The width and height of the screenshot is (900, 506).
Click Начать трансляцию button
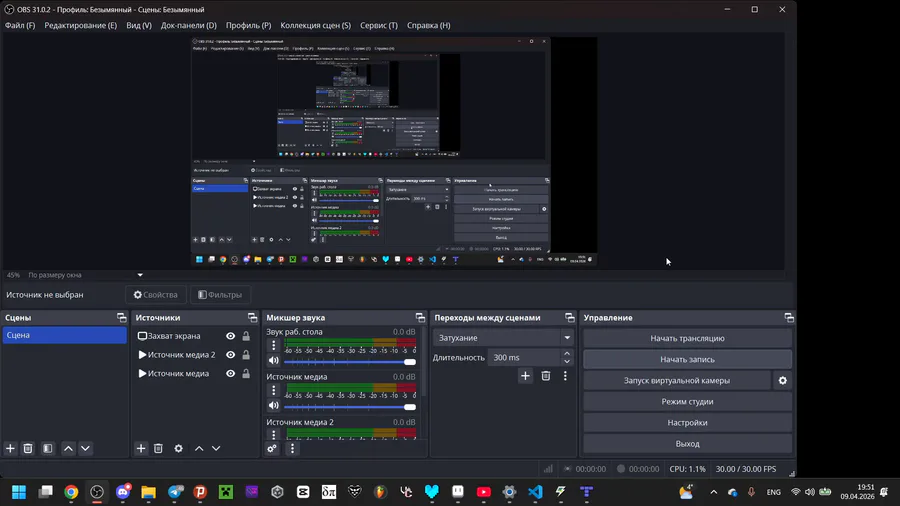(688, 338)
